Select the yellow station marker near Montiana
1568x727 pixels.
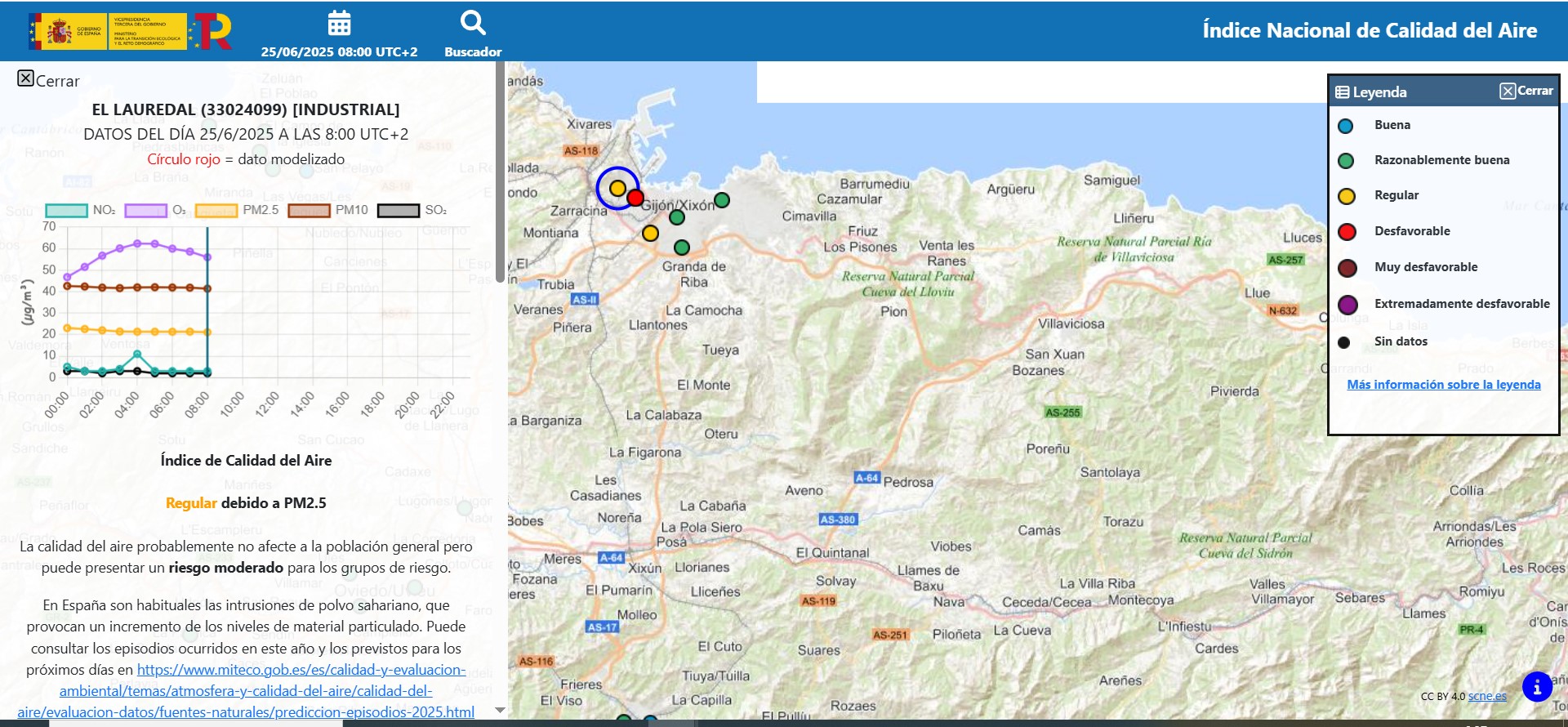[x=650, y=233]
